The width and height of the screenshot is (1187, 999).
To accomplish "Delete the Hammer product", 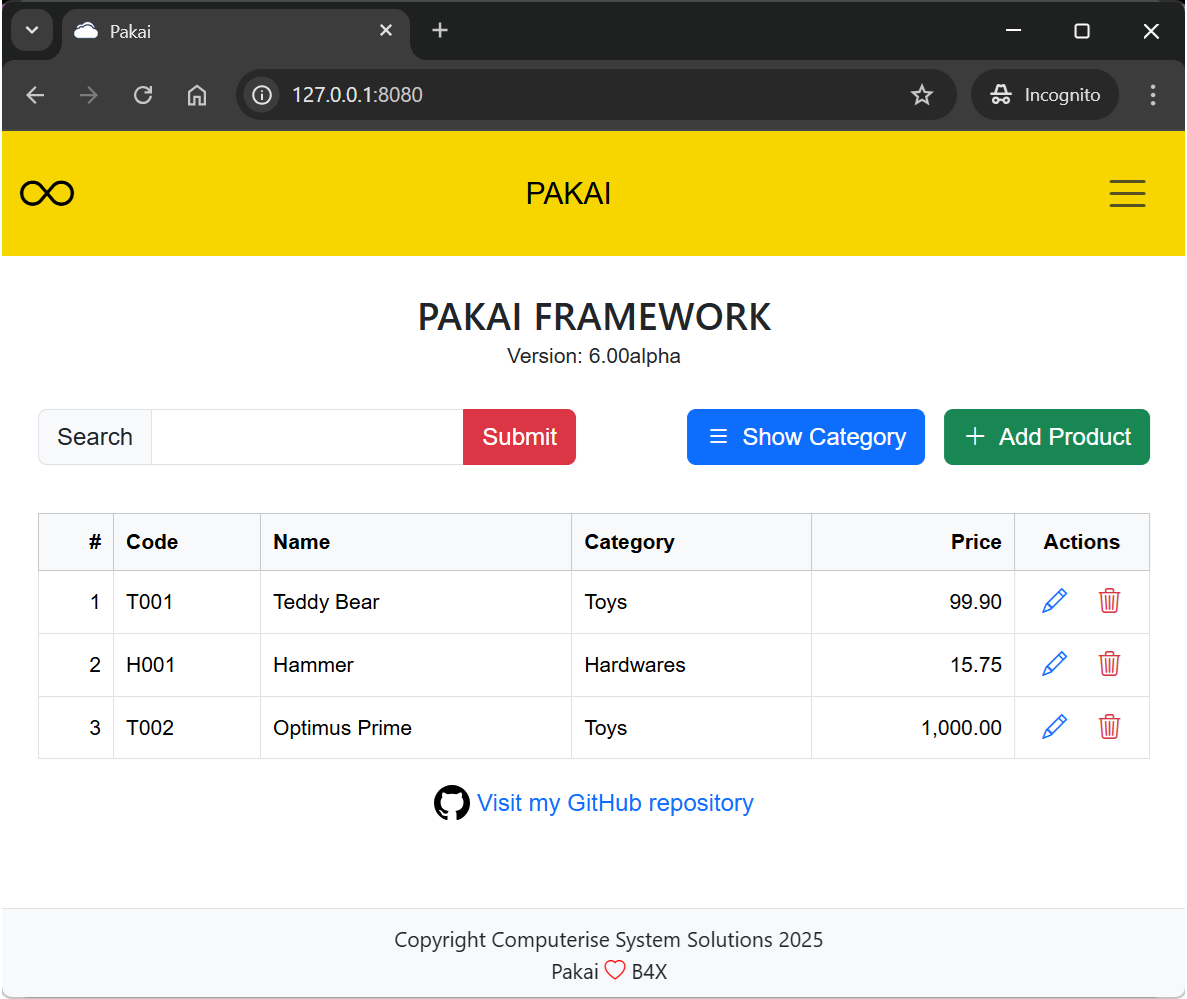I will coord(1109,664).
